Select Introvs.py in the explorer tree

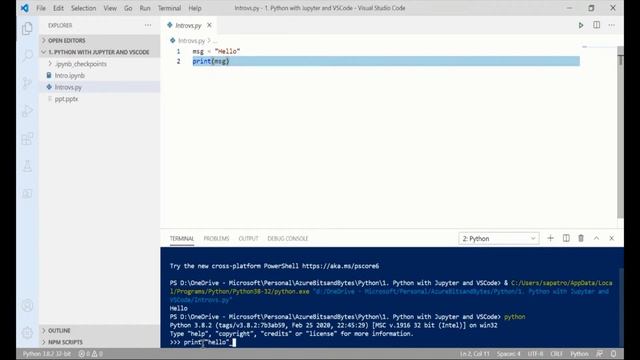click(x=100, y=87)
